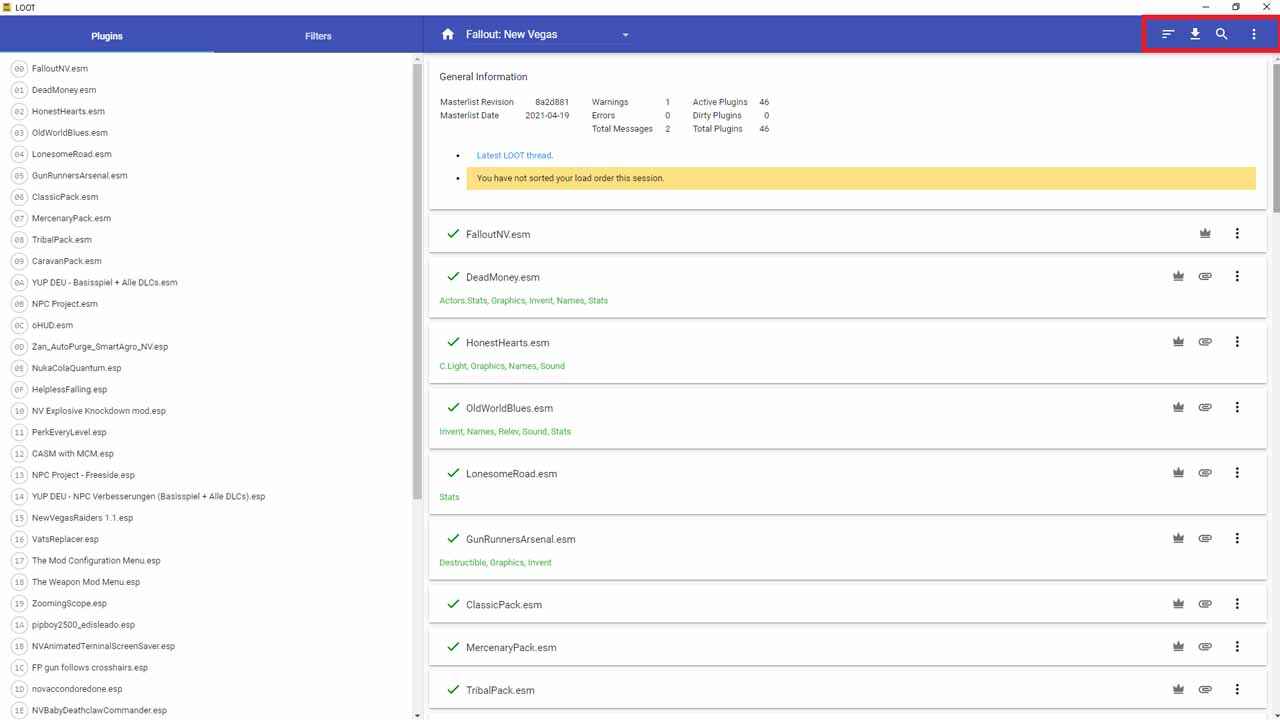Open search using the magnifier icon
The width and height of the screenshot is (1280, 720).
click(x=1222, y=34)
